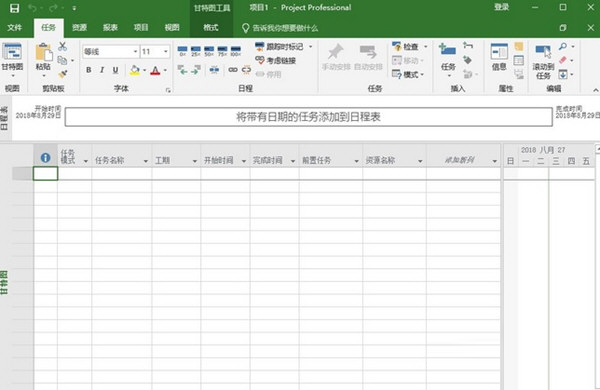Open the font color dropdown arrow
Screen dimensions: 600x390
[165, 70]
